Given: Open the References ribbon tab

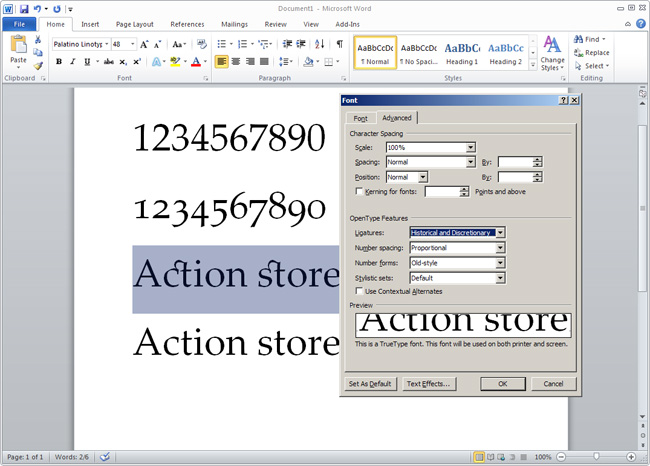Looking at the screenshot, I should [x=187, y=24].
